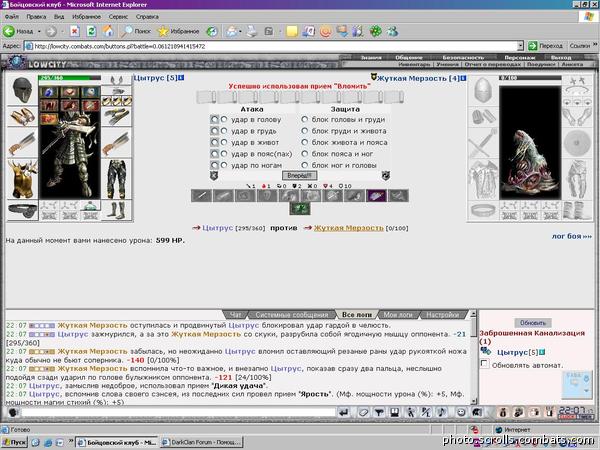Click the funnel filter icon in the chat bar
This screenshot has width=600, height=450.
click(x=379, y=412)
